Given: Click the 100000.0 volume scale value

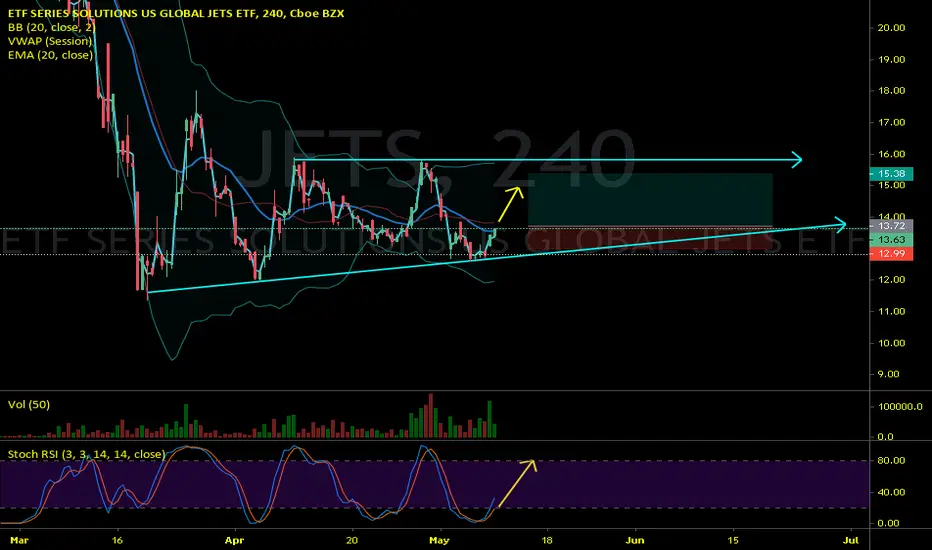Looking at the screenshot, I should click(900, 407).
